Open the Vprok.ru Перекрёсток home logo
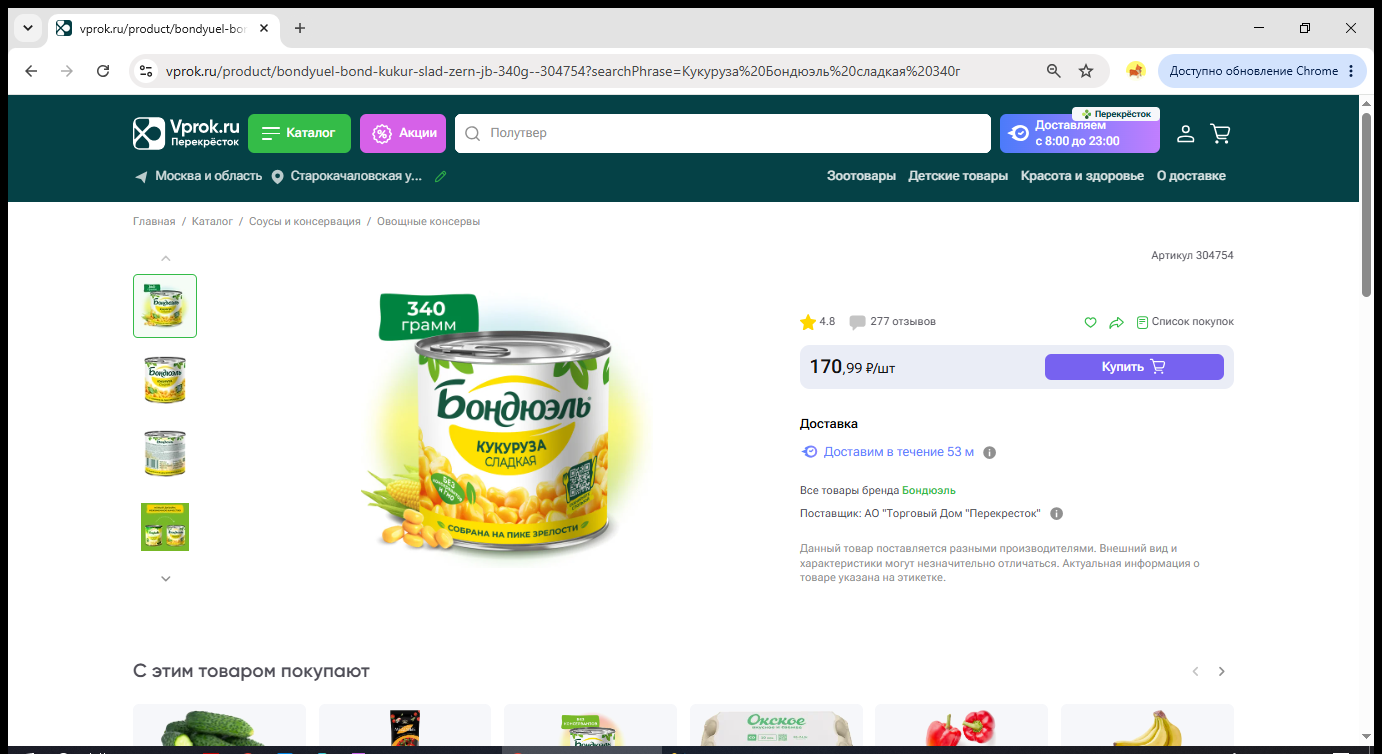The height and width of the screenshot is (754, 1382). 187,133
